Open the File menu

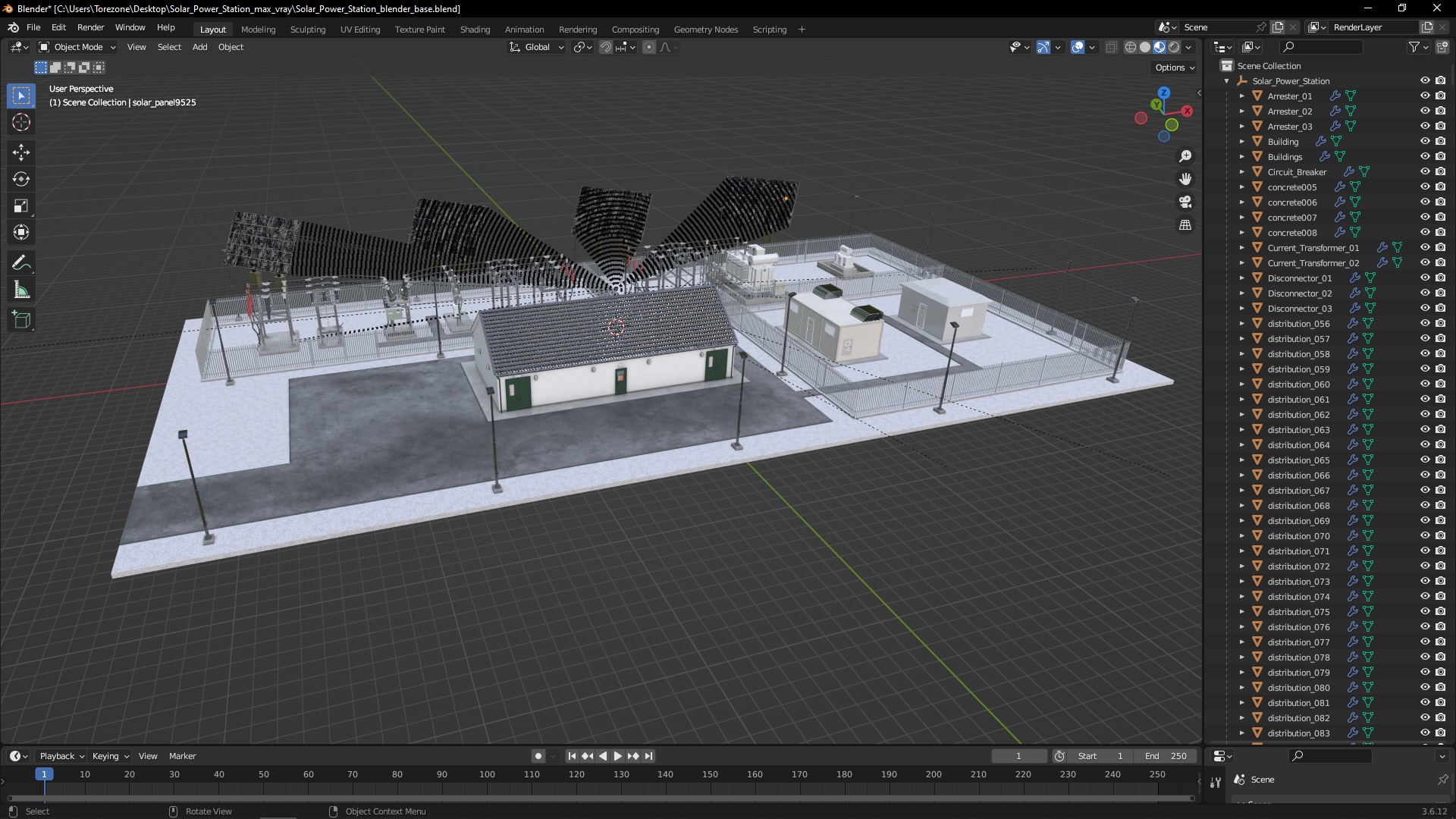coord(33,27)
